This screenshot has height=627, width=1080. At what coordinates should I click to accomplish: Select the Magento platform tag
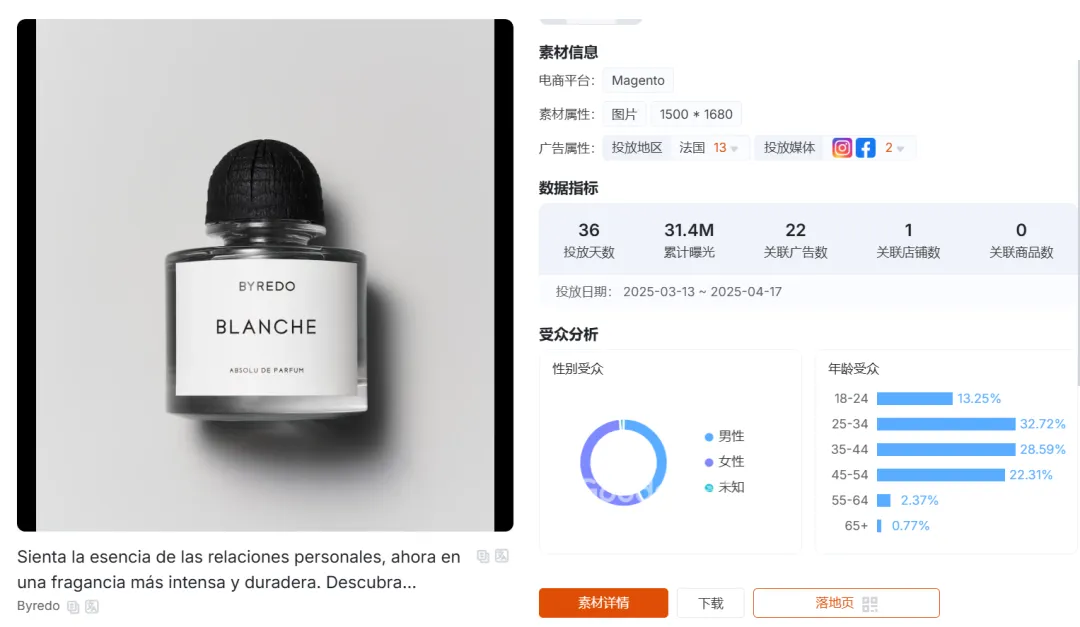pyautogui.click(x=638, y=81)
